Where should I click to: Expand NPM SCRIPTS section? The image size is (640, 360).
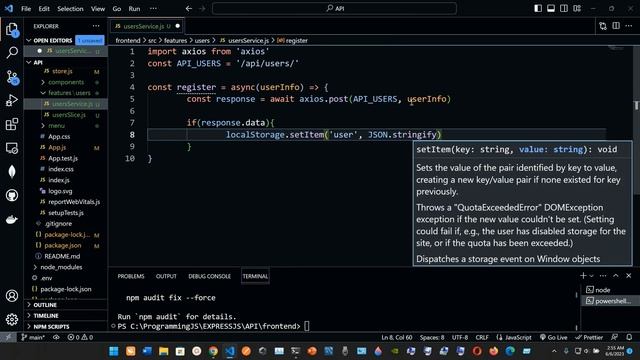click(x=51, y=327)
